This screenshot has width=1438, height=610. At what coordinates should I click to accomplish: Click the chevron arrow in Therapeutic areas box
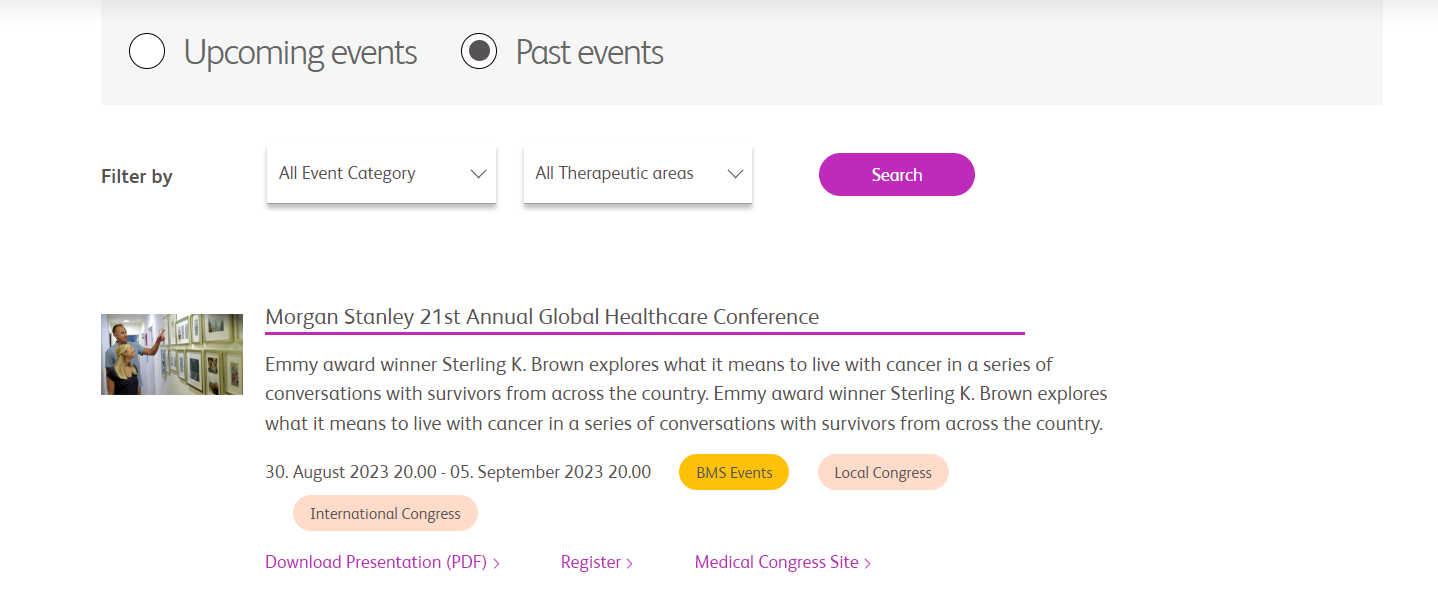click(735, 174)
